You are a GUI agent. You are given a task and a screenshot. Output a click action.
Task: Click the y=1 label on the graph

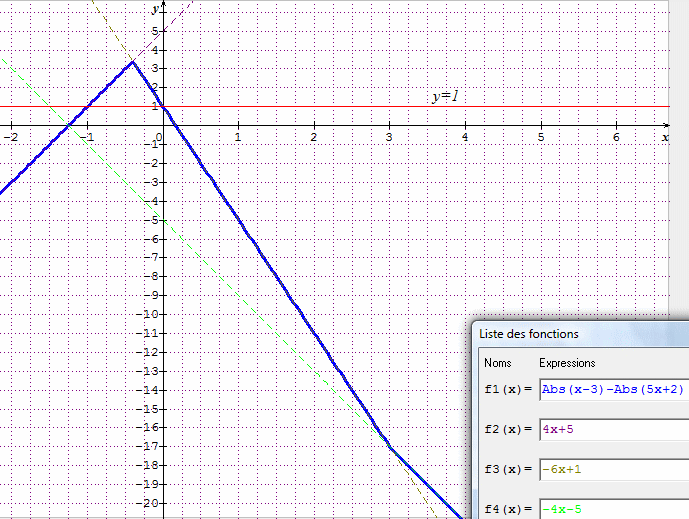(x=445, y=97)
